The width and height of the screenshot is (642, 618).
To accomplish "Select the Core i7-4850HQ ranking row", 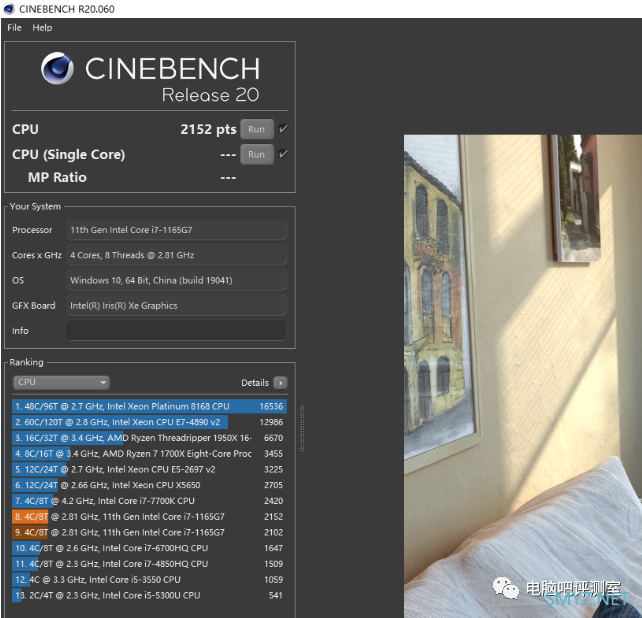I will 149,564.
